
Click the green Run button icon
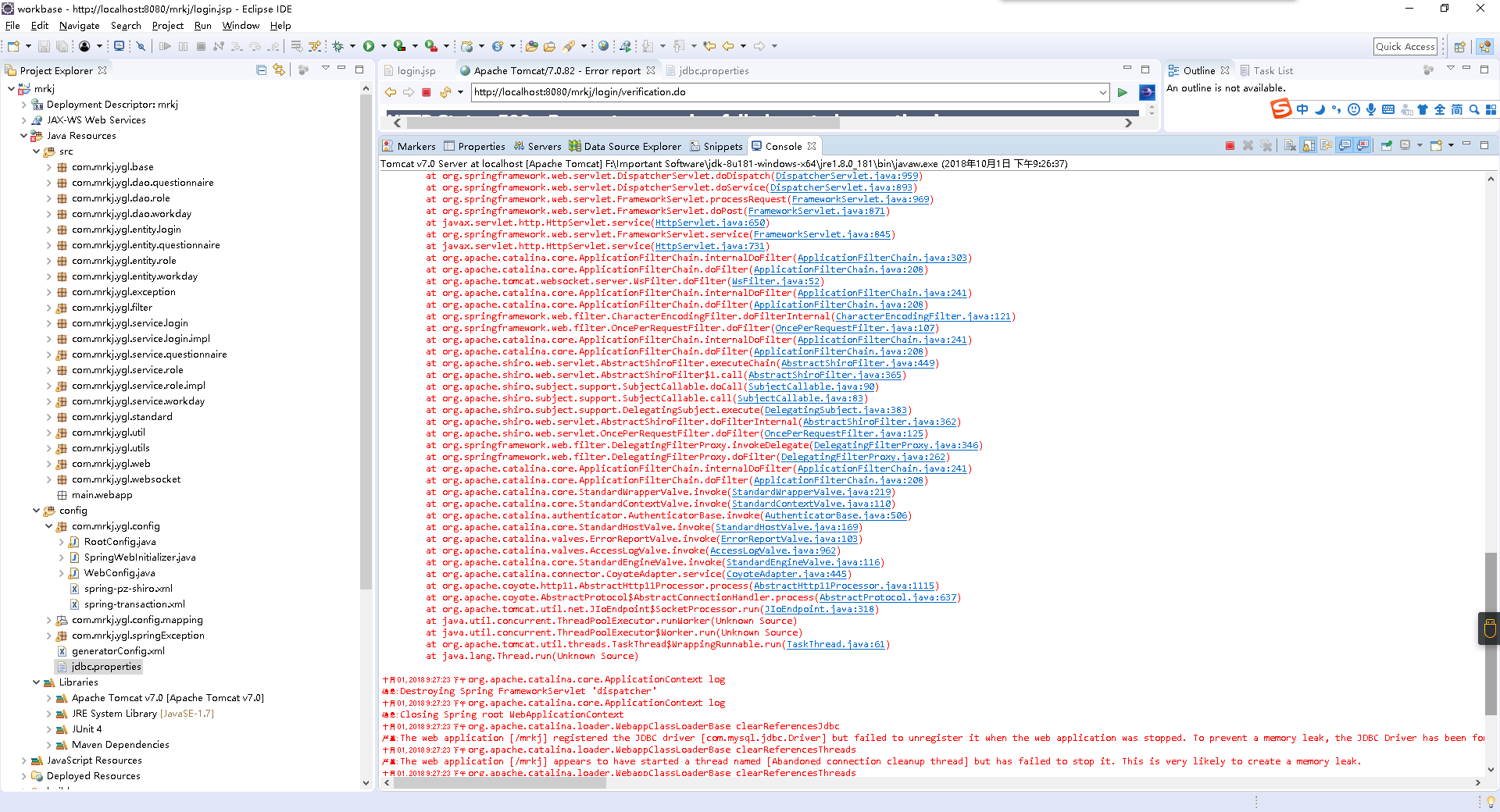click(369, 46)
